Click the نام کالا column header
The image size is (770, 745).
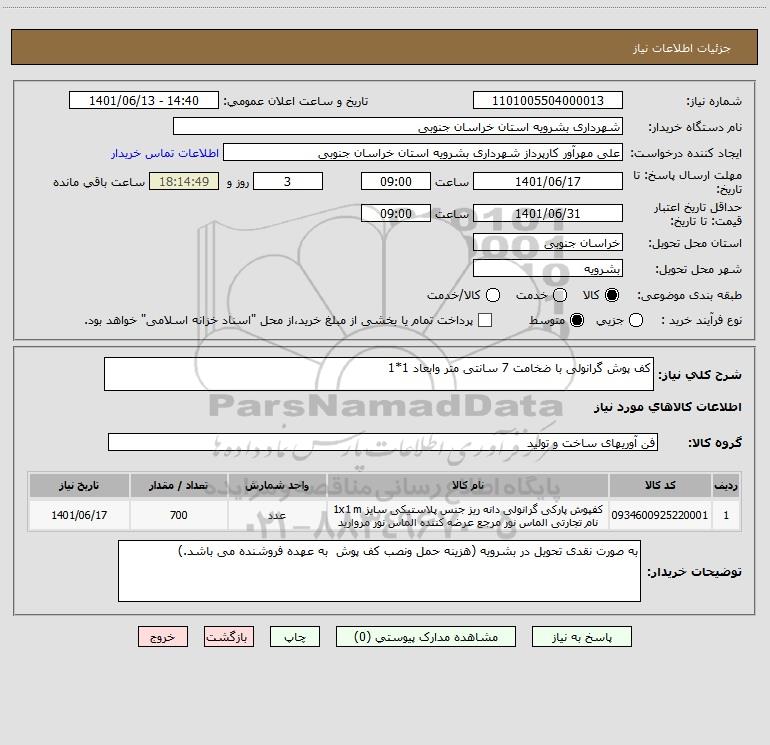click(x=468, y=485)
